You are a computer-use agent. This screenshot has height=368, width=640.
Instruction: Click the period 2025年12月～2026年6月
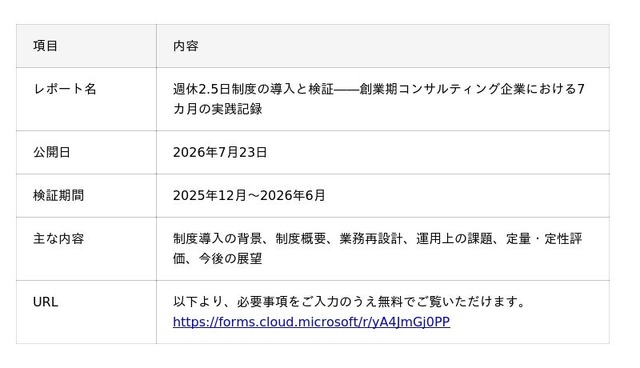(249, 195)
